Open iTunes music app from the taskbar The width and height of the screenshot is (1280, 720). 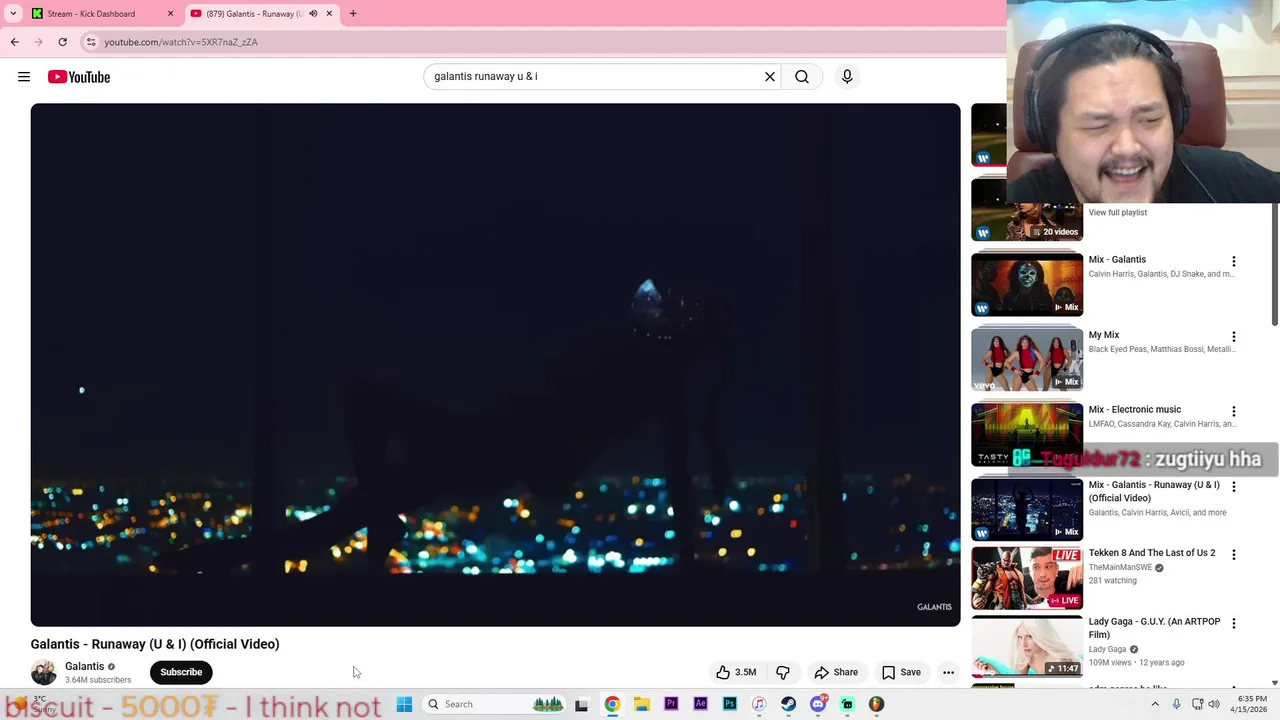click(759, 704)
